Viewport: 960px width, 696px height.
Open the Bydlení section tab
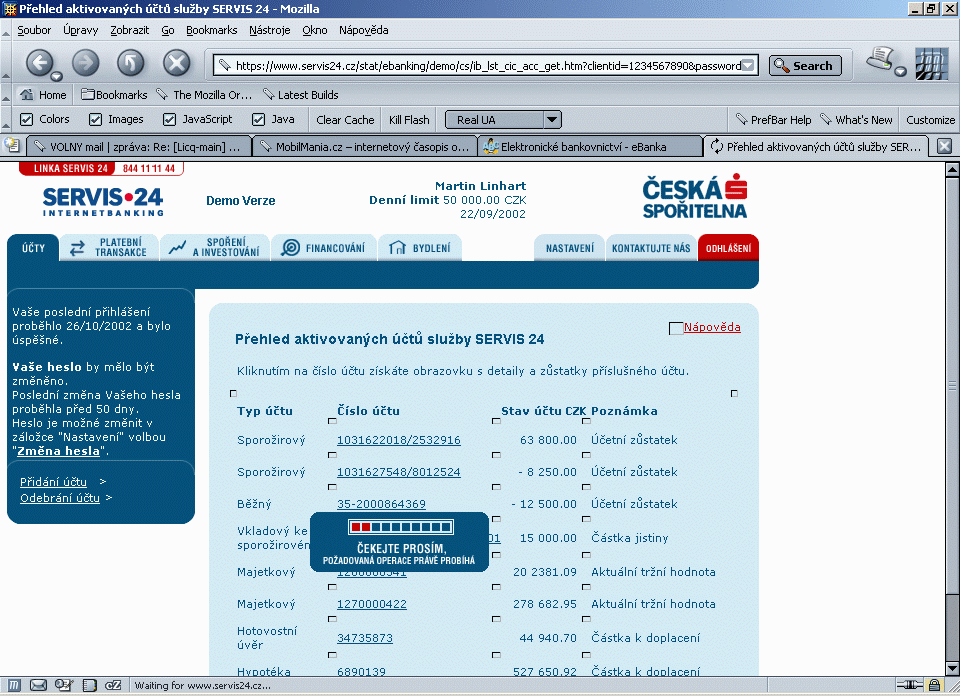419,247
